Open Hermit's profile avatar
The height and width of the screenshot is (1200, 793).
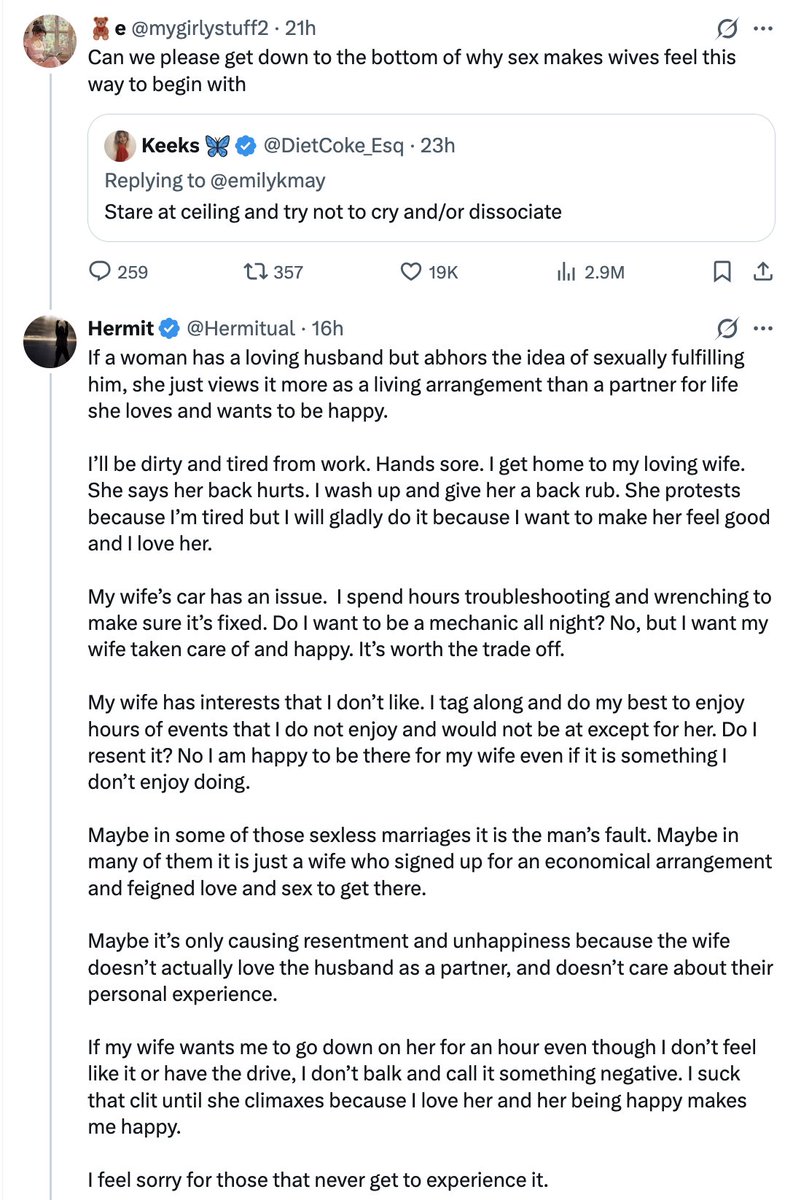(49, 341)
